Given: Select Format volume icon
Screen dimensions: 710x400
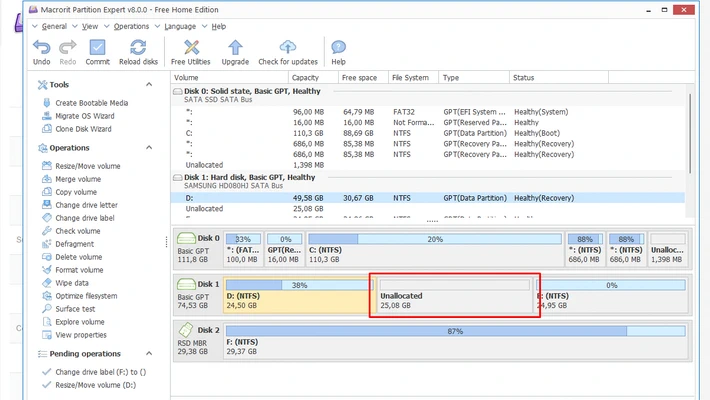Looking at the screenshot, I should (x=46, y=270).
